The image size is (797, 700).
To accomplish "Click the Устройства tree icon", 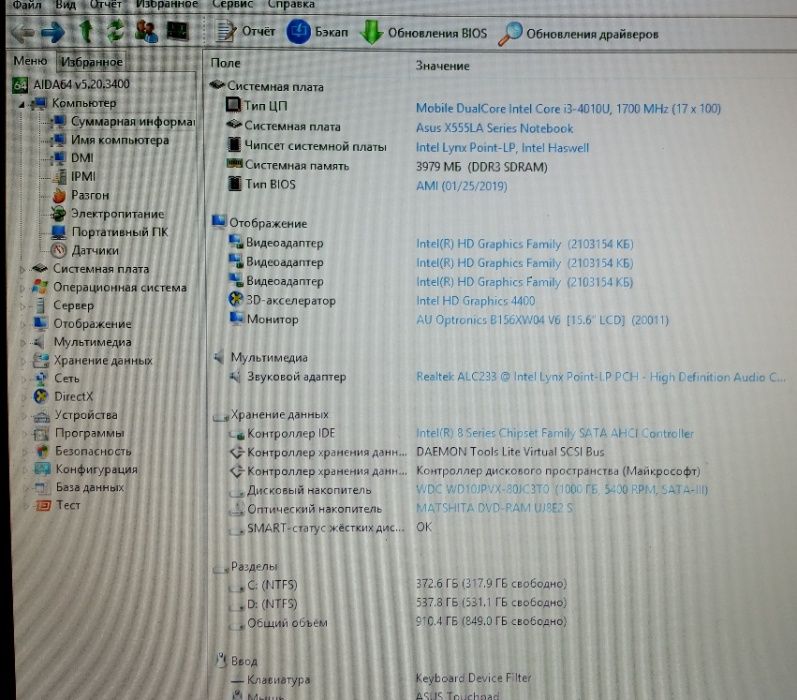I will (x=41, y=416).
